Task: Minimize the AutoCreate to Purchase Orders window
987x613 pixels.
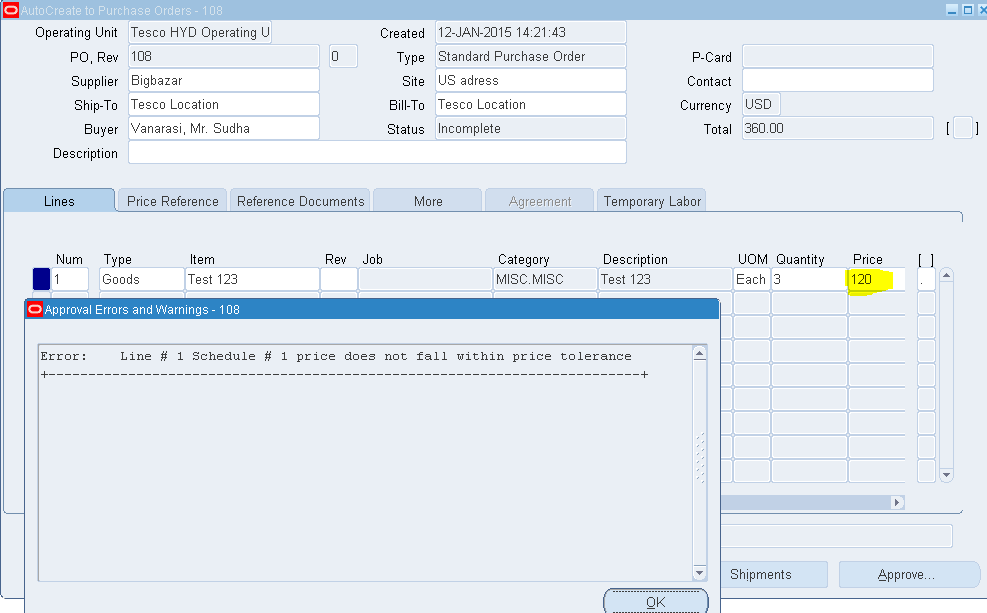Action: 952,10
